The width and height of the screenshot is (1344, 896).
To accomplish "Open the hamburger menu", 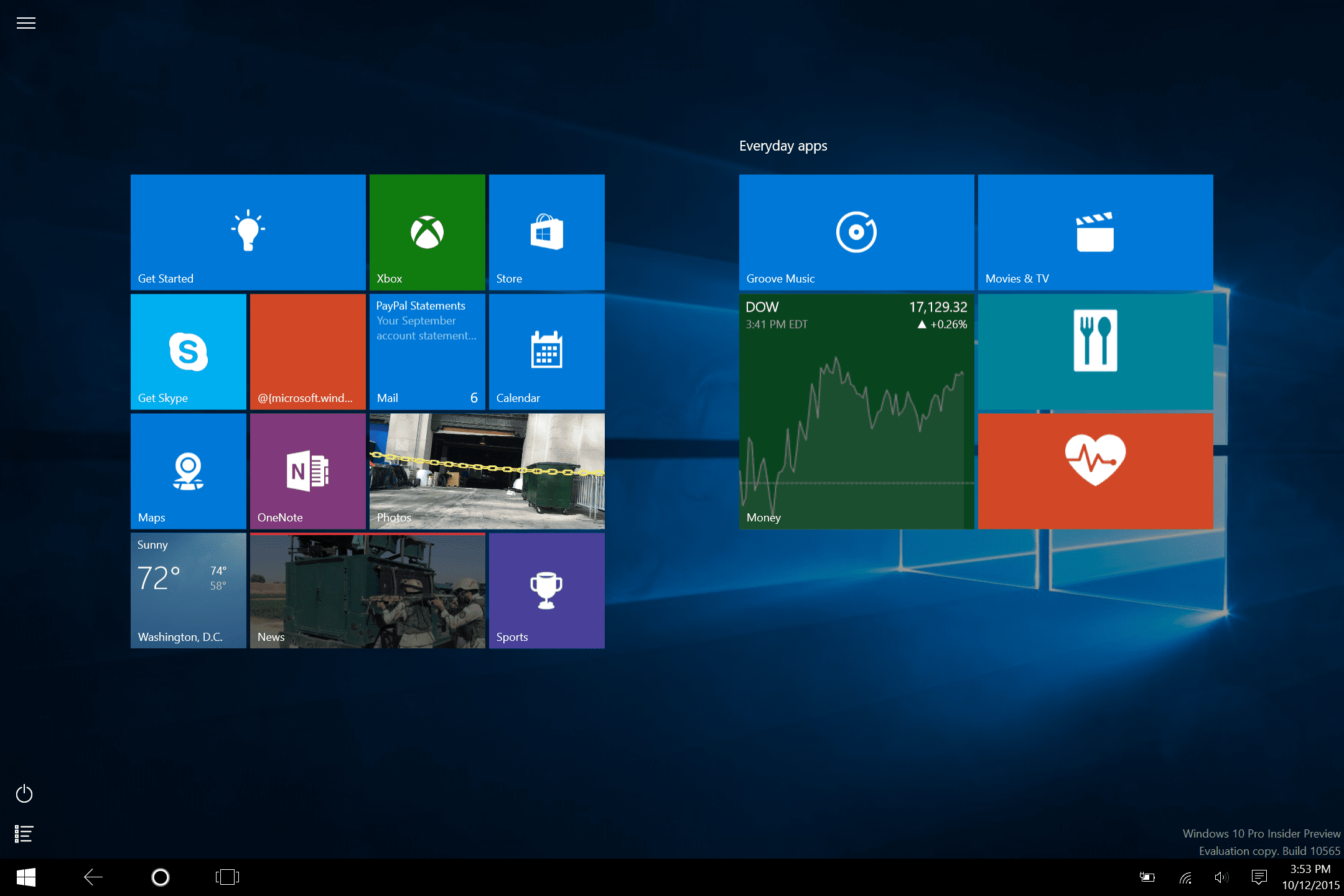I will (x=26, y=24).
